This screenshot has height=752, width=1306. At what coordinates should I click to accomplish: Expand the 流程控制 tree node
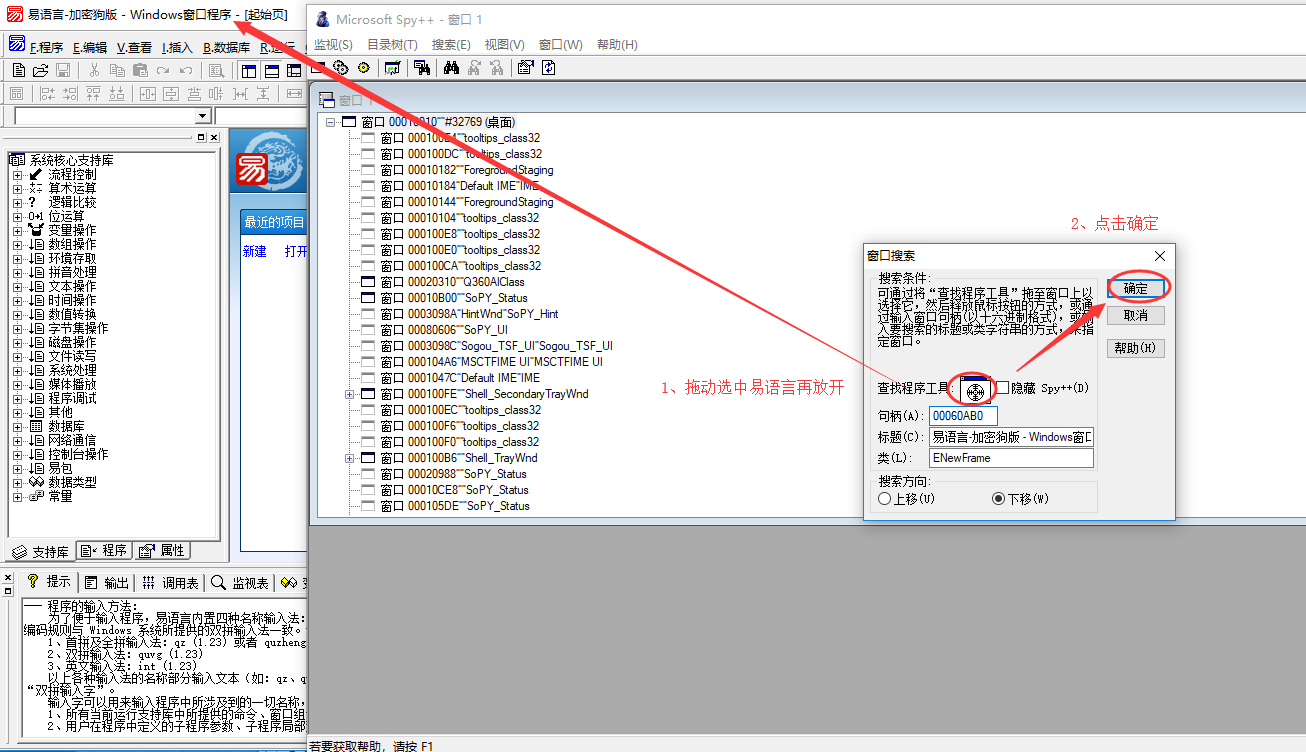(17, 174)
